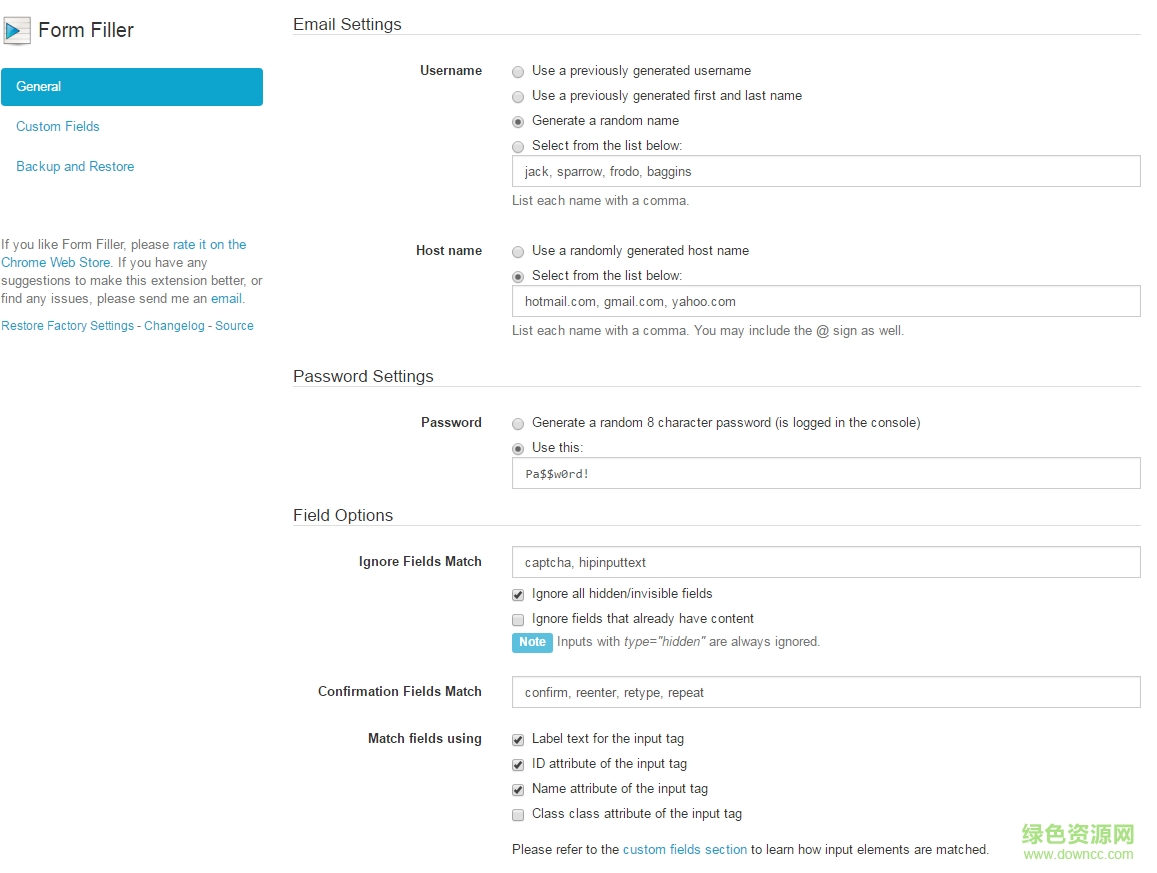Switch to the Custom Fields section
Image resolution: width=1157 pixels, height=873 pixels.
(57, 126)
